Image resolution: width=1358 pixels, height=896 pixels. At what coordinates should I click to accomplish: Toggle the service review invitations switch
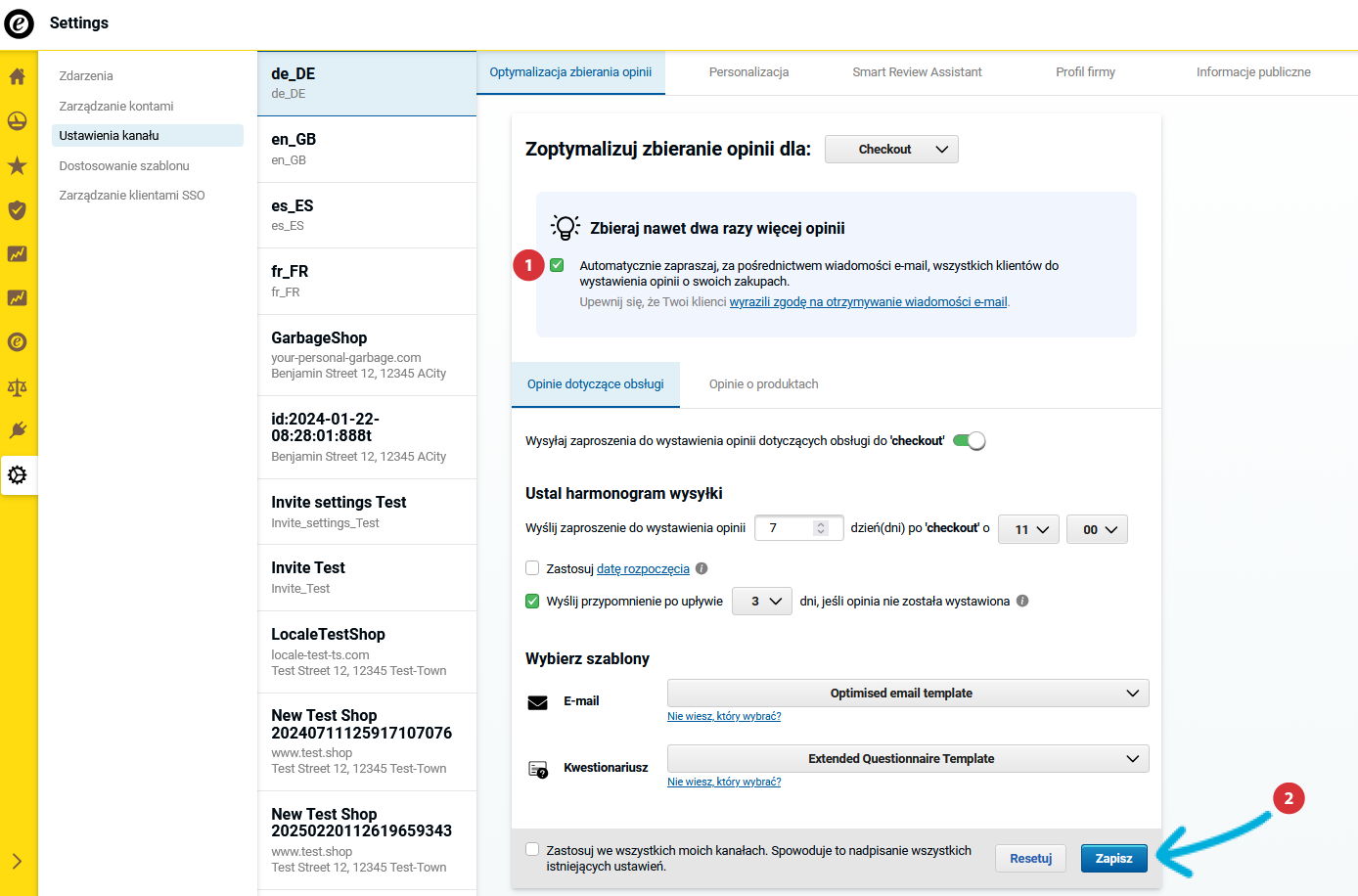(969, 441)
